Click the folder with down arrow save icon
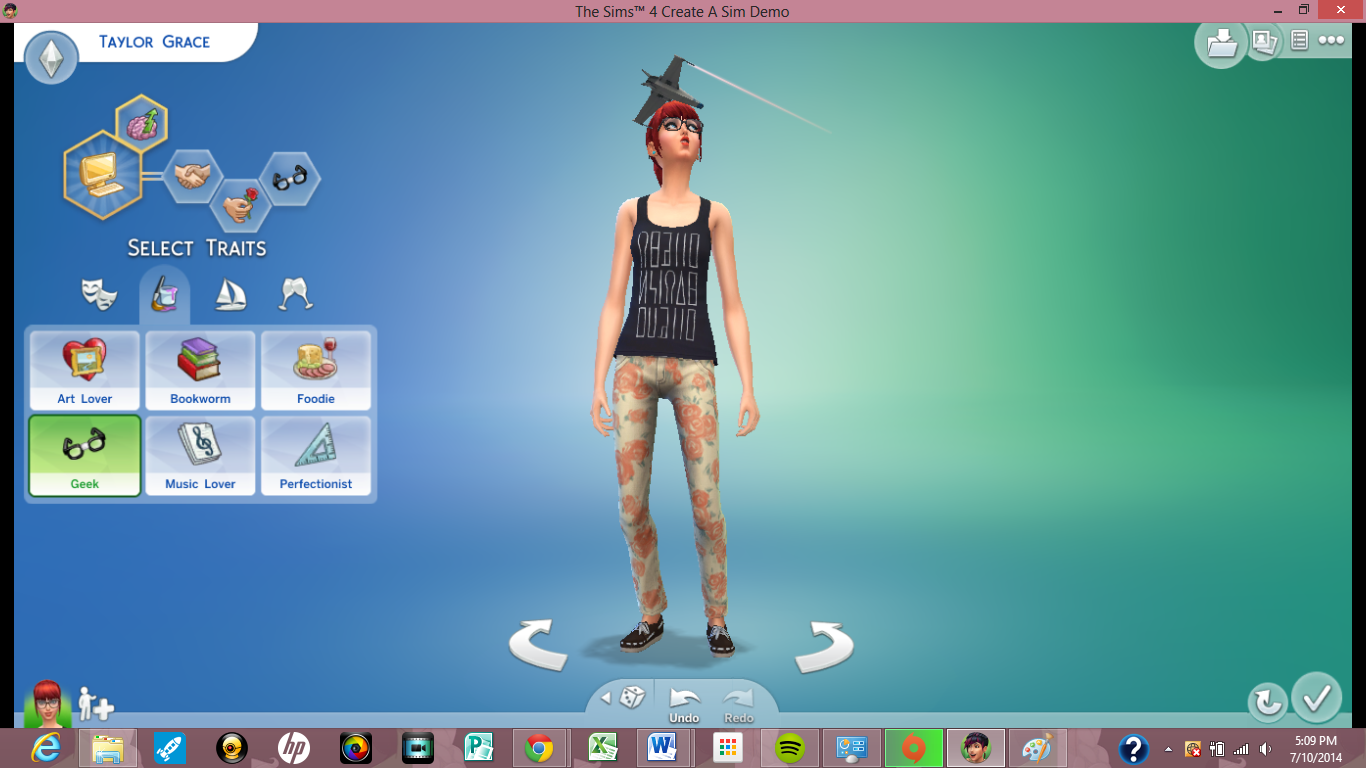The width and height of the screenshot is (1366, 768). [x=1221, y=43]
